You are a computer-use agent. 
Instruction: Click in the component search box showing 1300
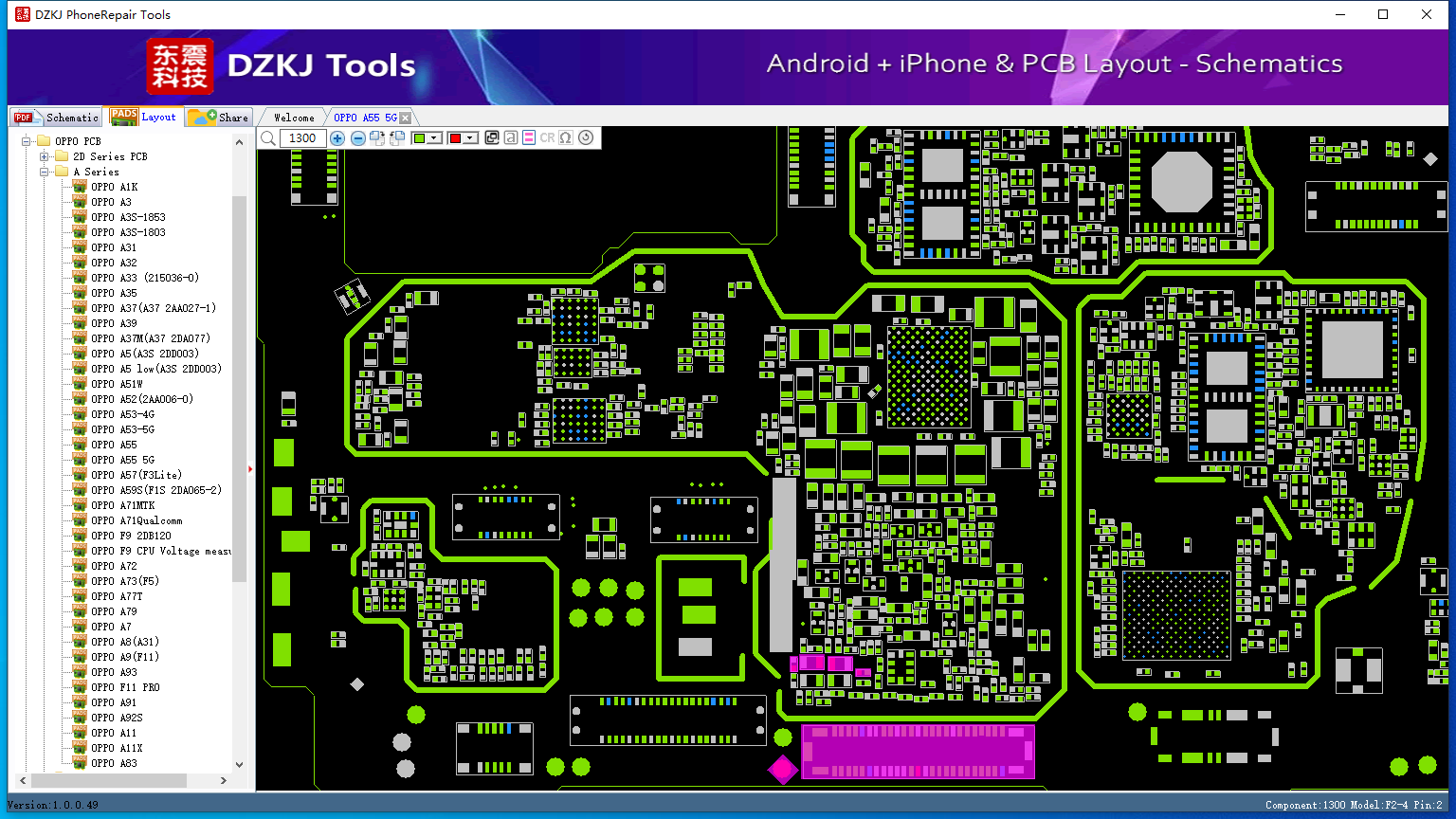pos(302,138)
